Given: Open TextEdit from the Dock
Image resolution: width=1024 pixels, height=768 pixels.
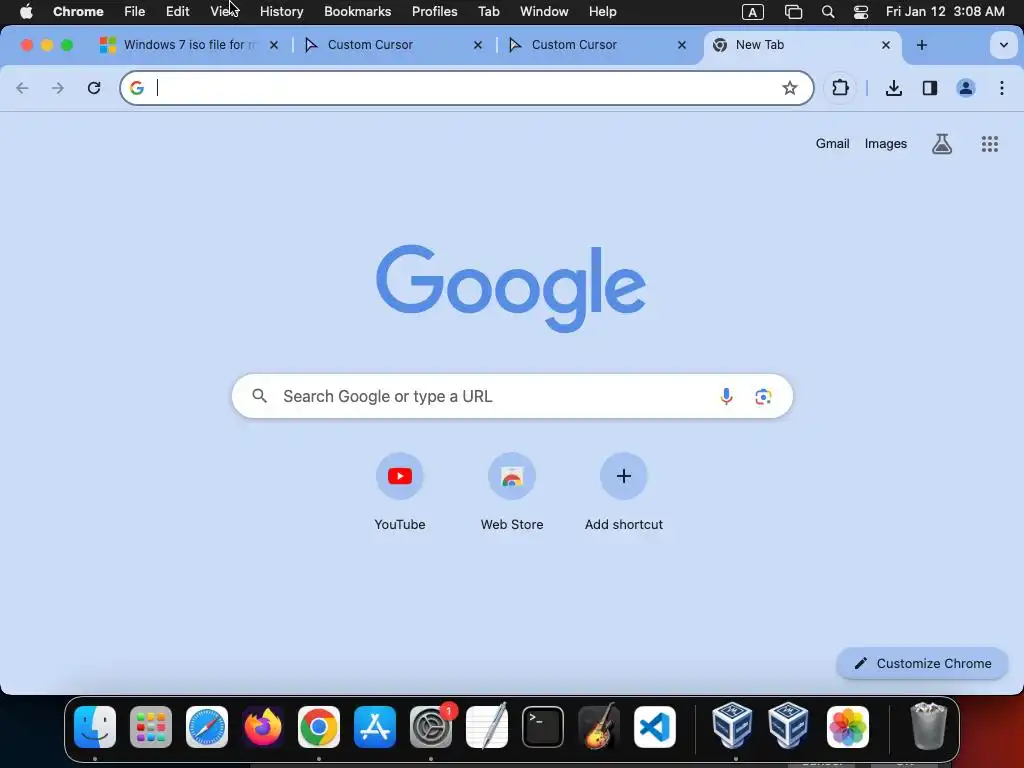Looking at the screenshot, I should click(487, 727).
